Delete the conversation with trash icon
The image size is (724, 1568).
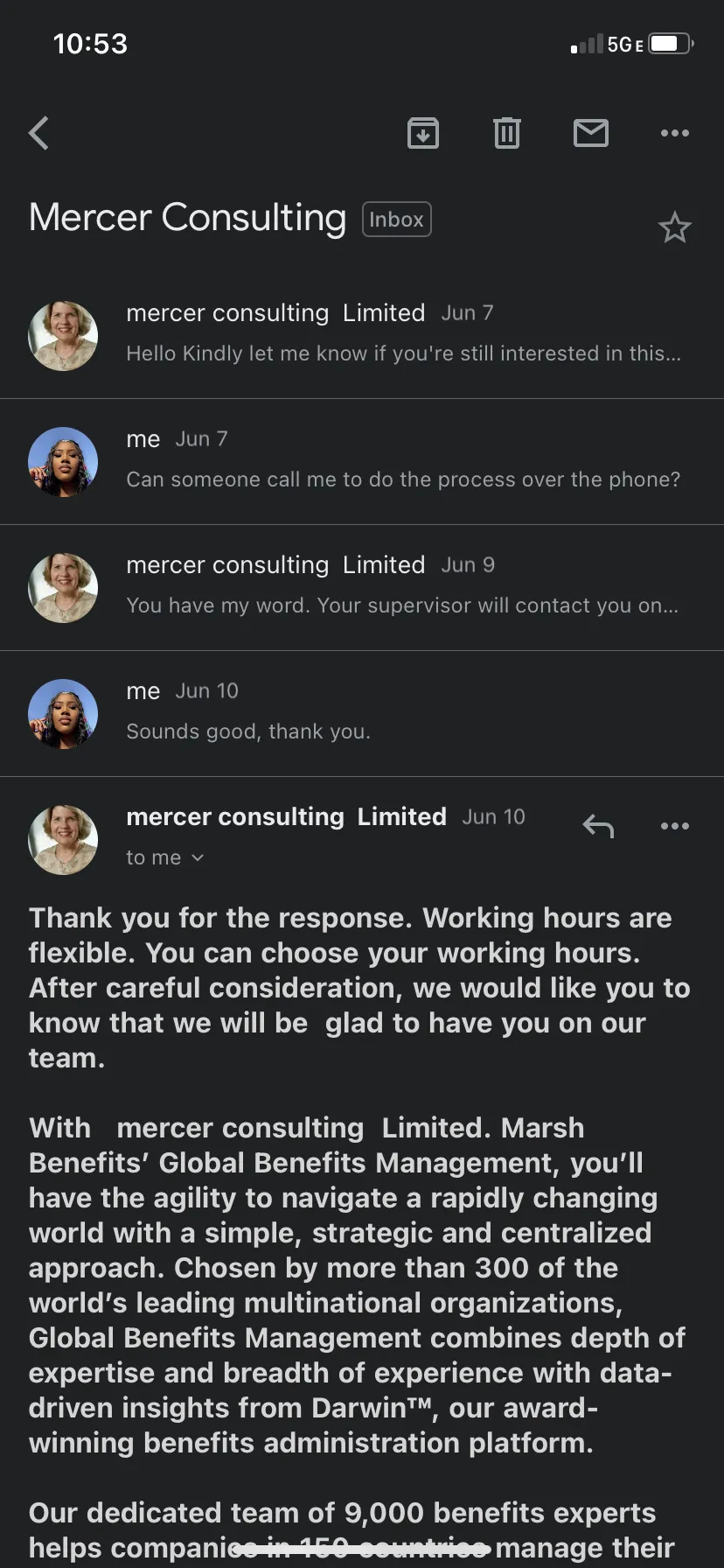coord(507,133)
